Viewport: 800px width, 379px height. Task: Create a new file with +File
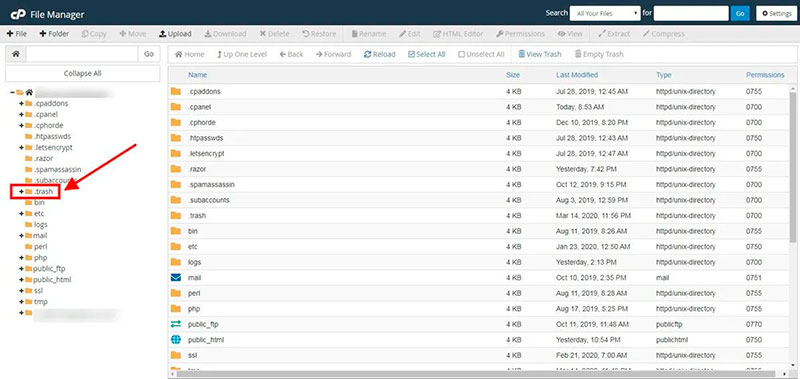click(17, 34)
